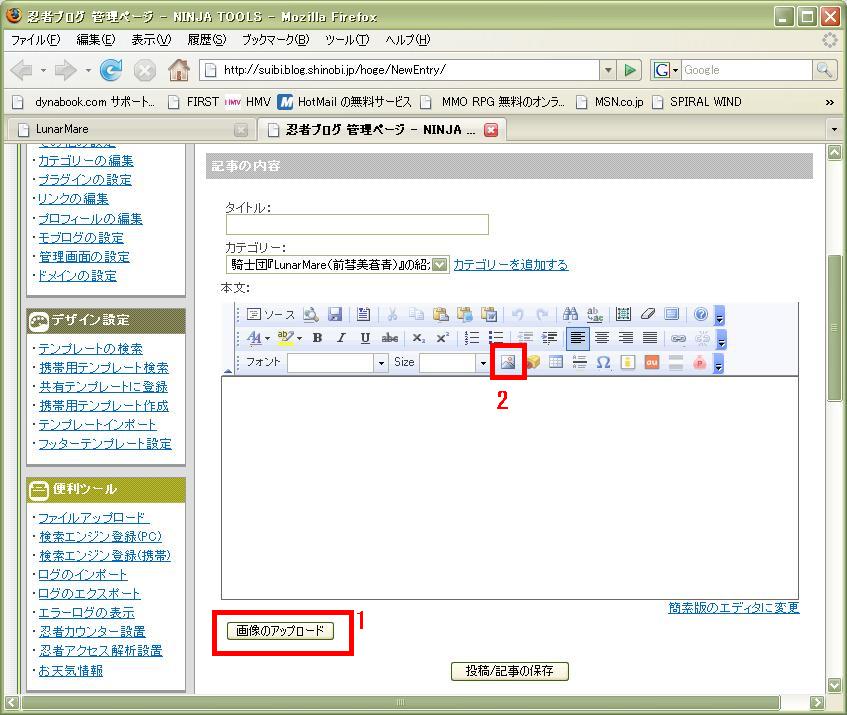Click the insert image icon
Screen dimensions: 847x715
tap(508, 362)
